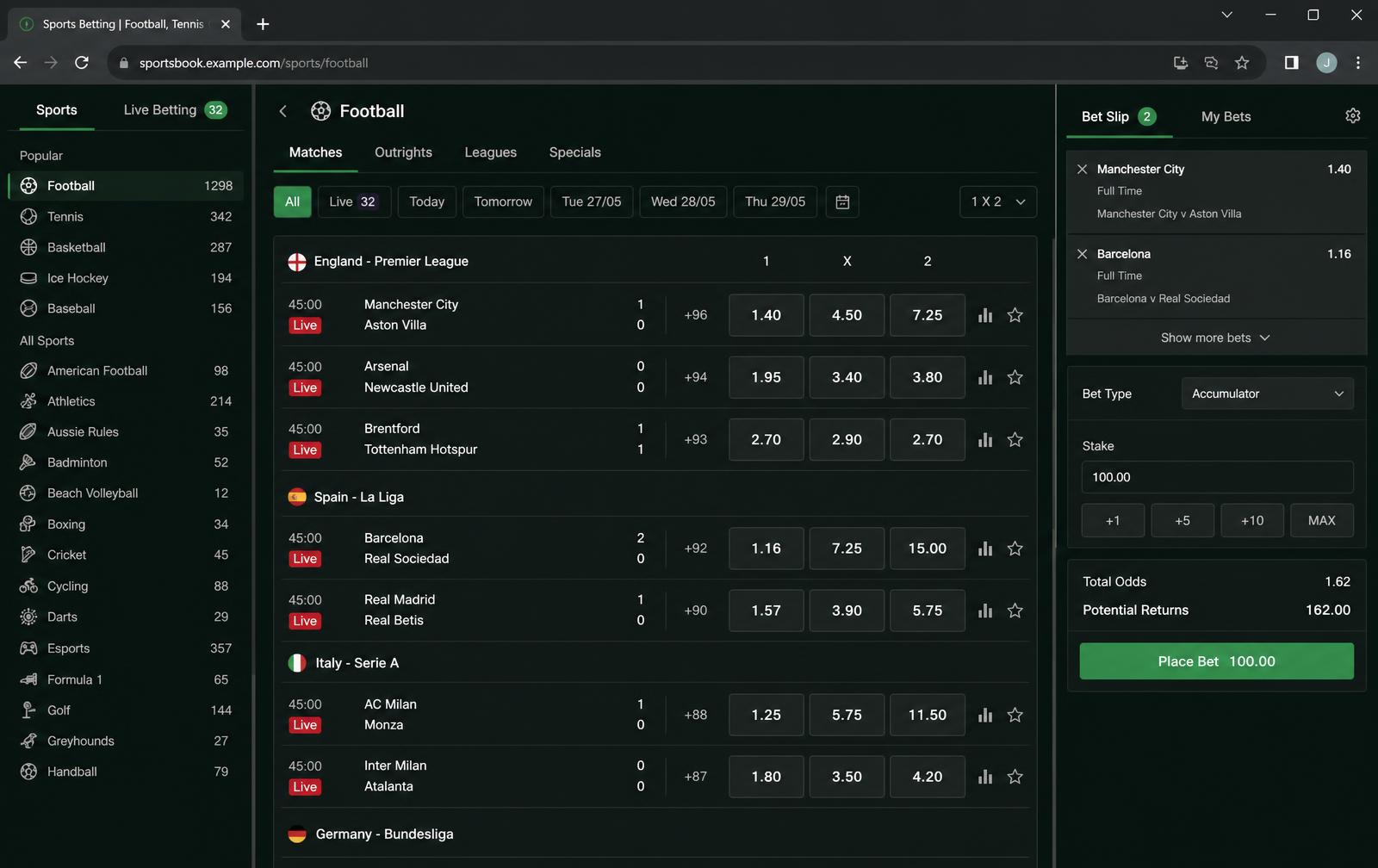View stats for Manchester City match
1378x868 pixels.
(985, 315)
